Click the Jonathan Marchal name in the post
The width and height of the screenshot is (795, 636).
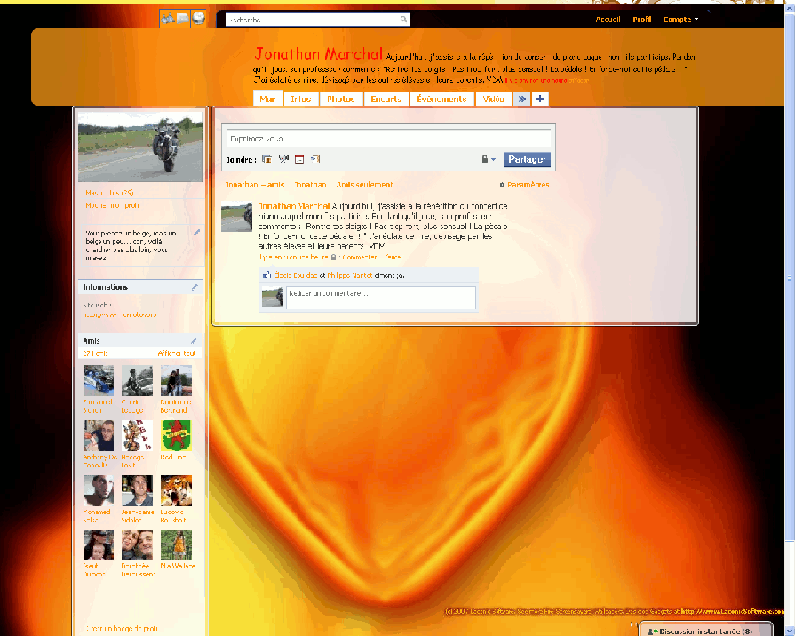tap(294, 206)
